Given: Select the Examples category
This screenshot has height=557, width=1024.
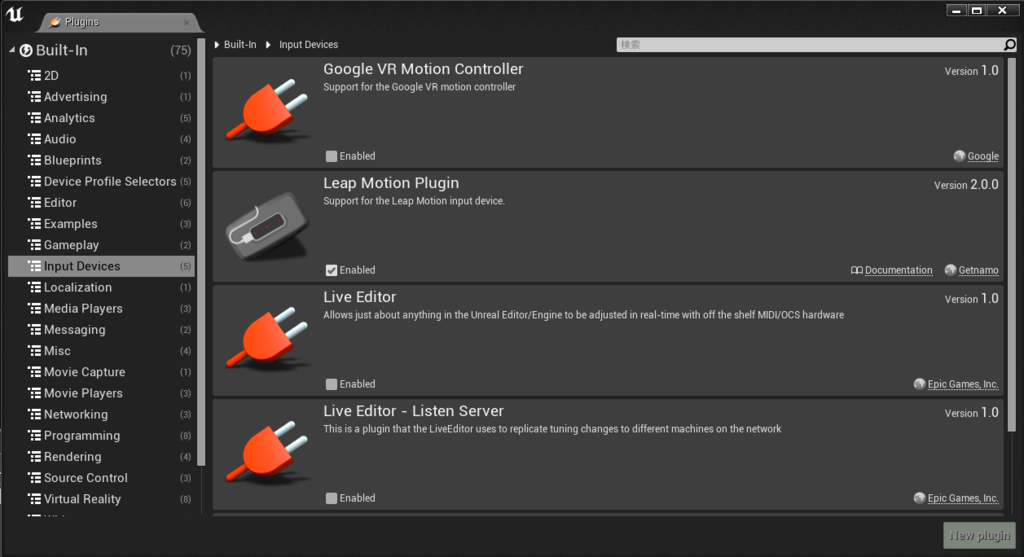Looking at the screenshot, I should (x=101, y=224).
